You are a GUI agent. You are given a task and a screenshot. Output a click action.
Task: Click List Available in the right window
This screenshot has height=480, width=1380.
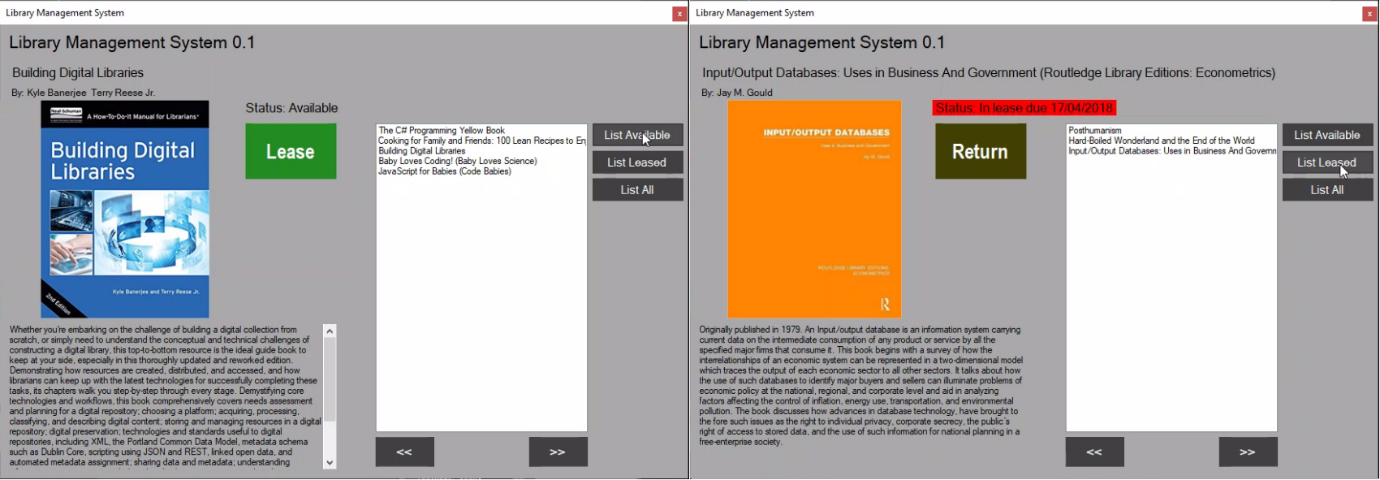(x=1328, y=135)
